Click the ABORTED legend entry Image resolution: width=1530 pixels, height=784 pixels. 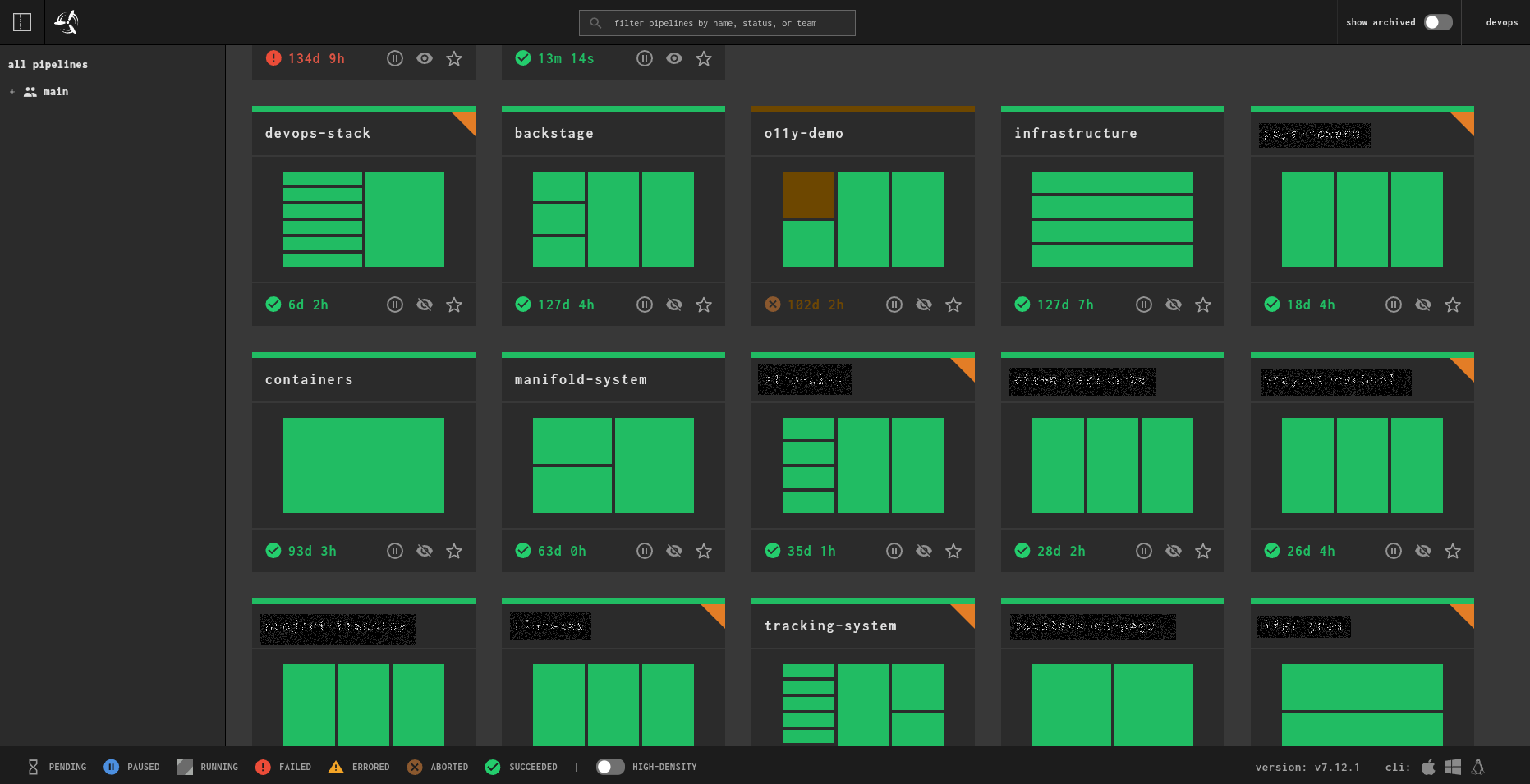click(x=438, y=767)
